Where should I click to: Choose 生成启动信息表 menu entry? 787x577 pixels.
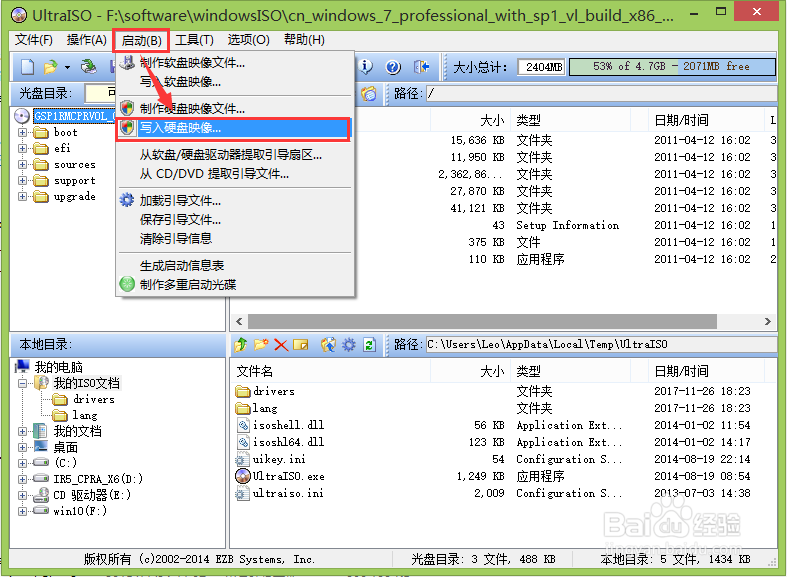pyautogui.click(x=235, y=265)
